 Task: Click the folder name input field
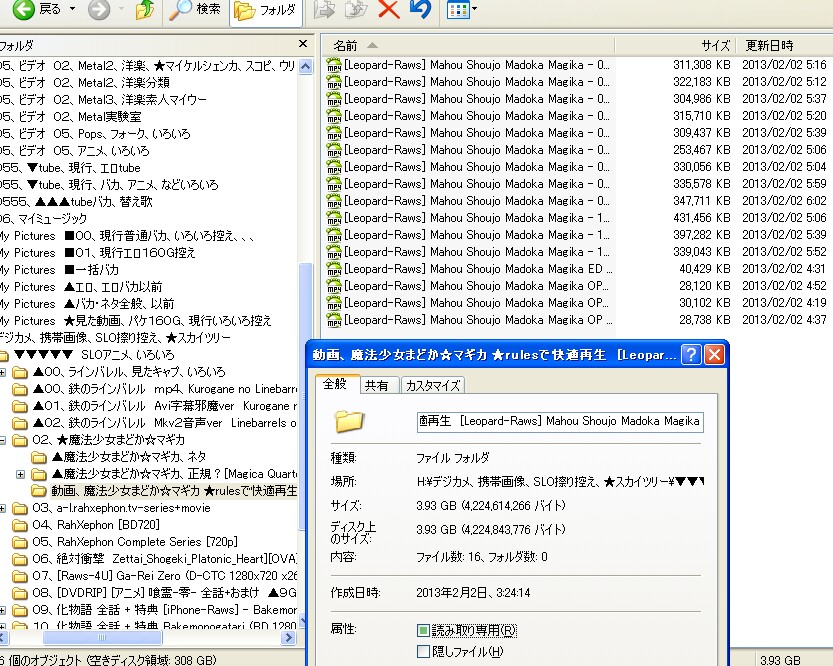560,422
